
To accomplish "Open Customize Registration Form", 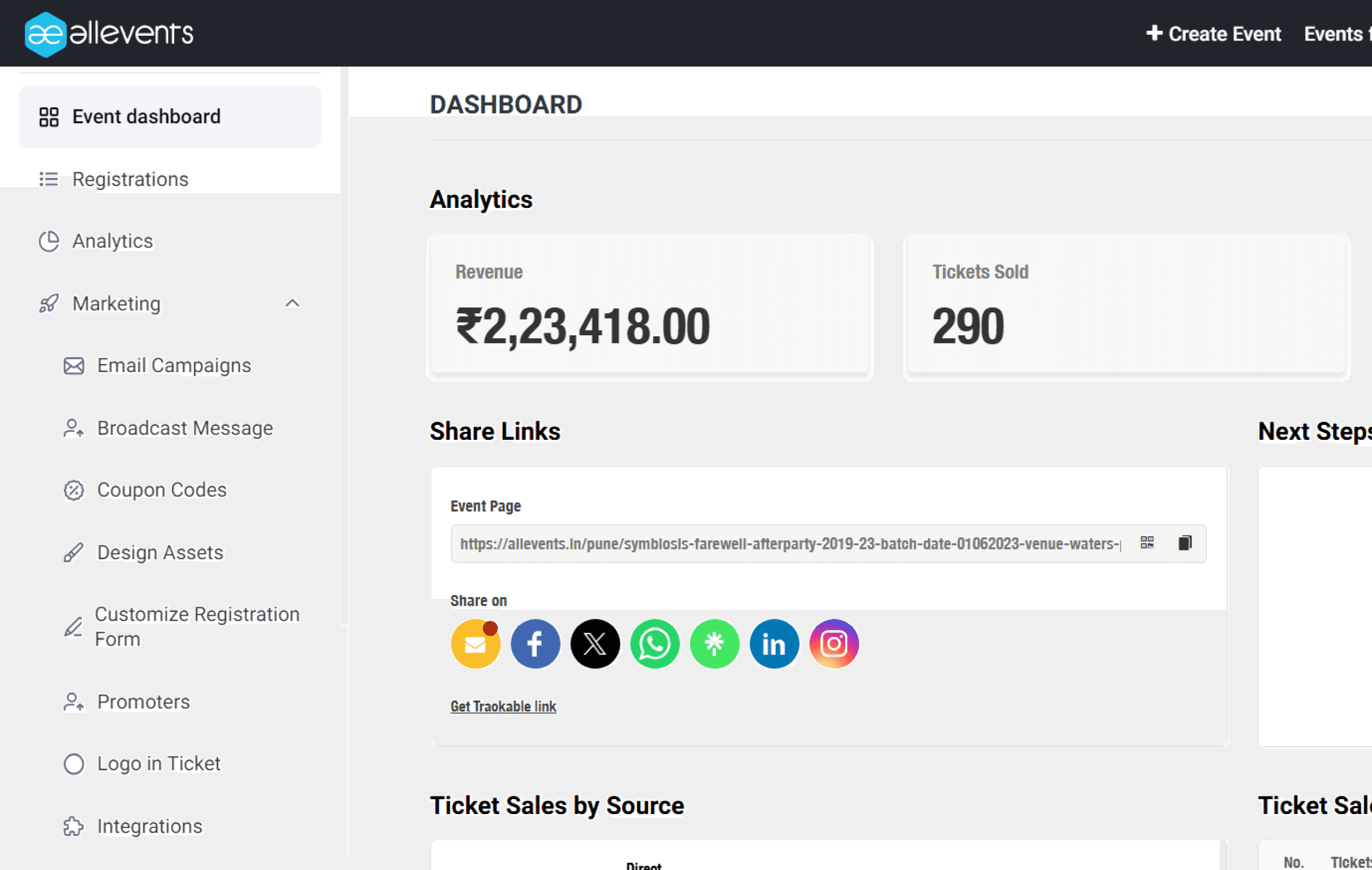I will [x=197, y=626].
